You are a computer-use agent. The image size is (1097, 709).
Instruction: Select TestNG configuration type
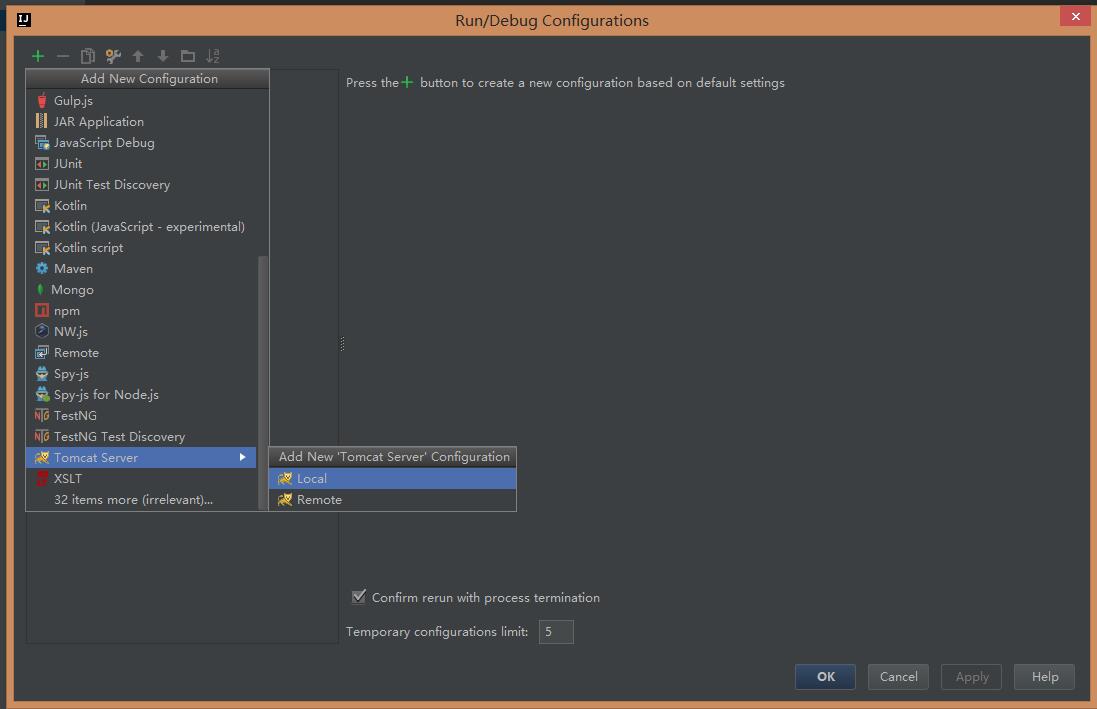click(x=141, y=416)
